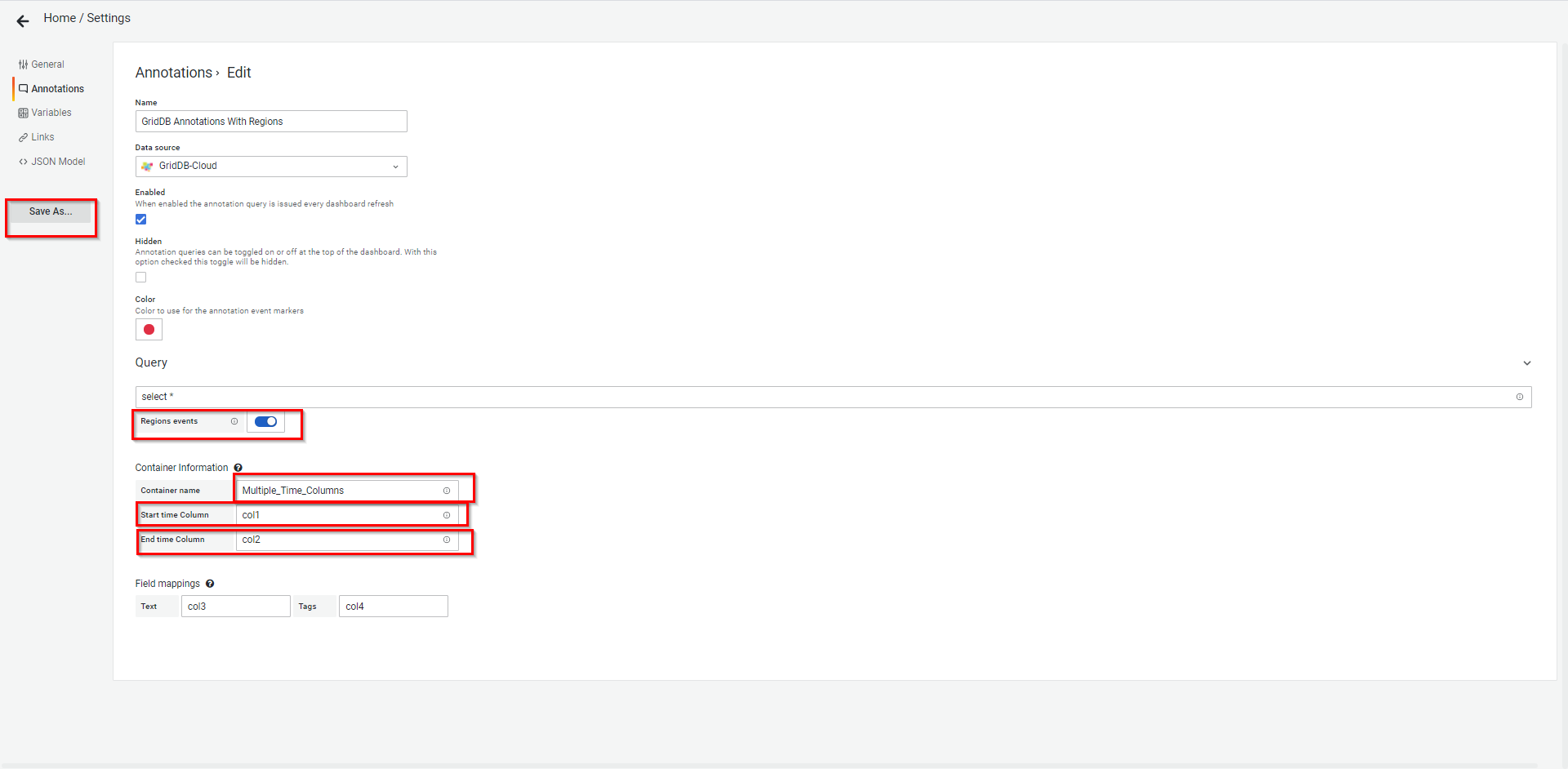Open the JSON Model tab
This screenshot has height=769, width=1568.
(57, 162)
